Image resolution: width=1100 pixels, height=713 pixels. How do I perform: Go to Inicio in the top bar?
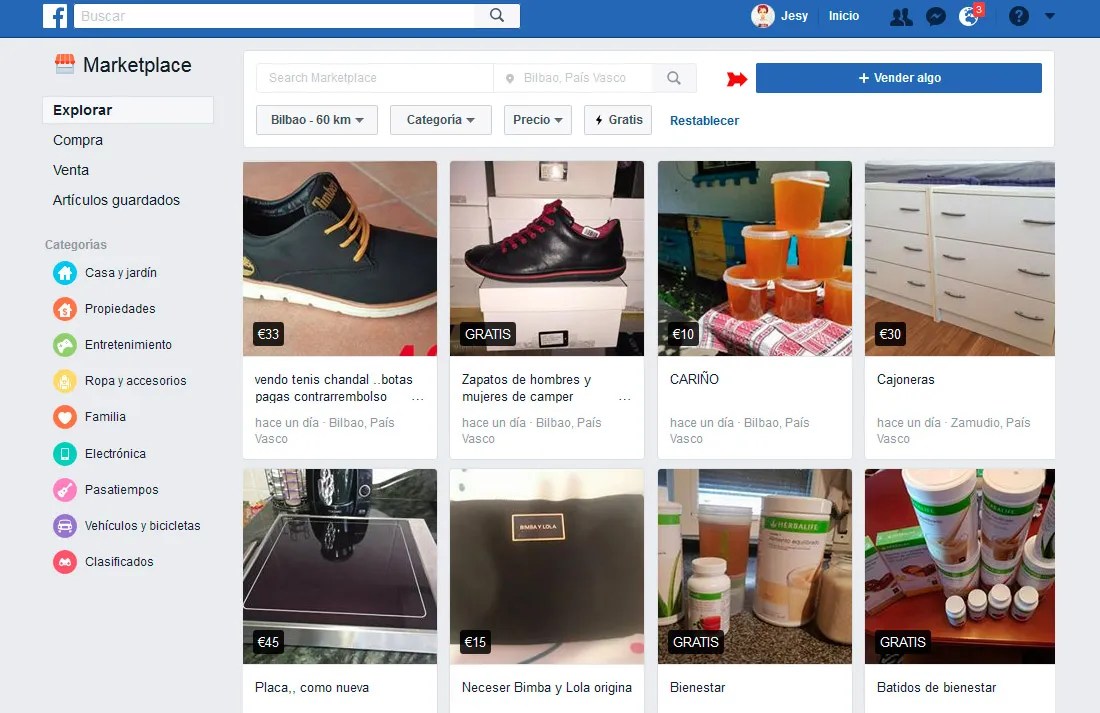(843, 16)
